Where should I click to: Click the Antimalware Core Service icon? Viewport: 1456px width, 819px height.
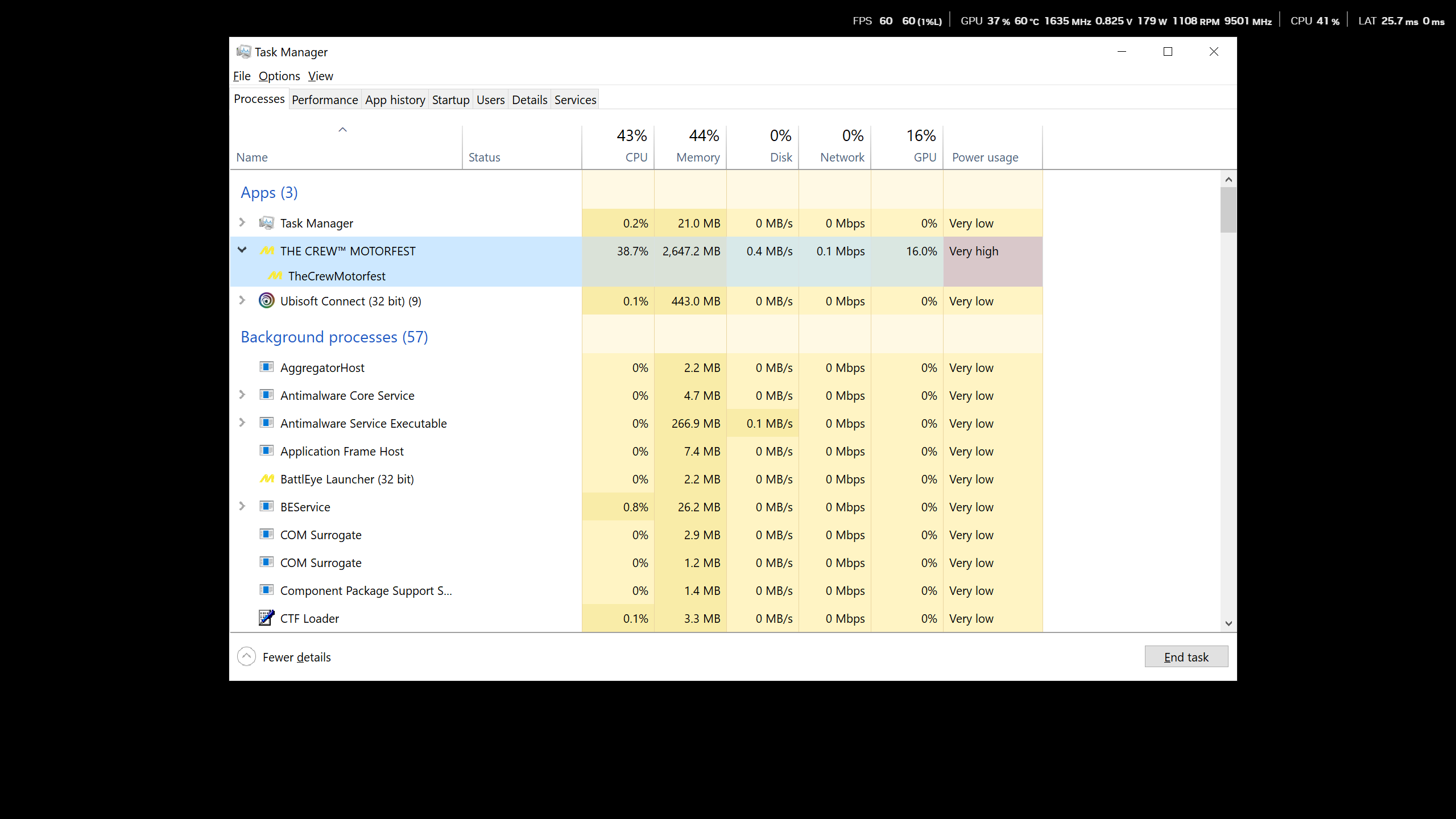tap(266, 395)
